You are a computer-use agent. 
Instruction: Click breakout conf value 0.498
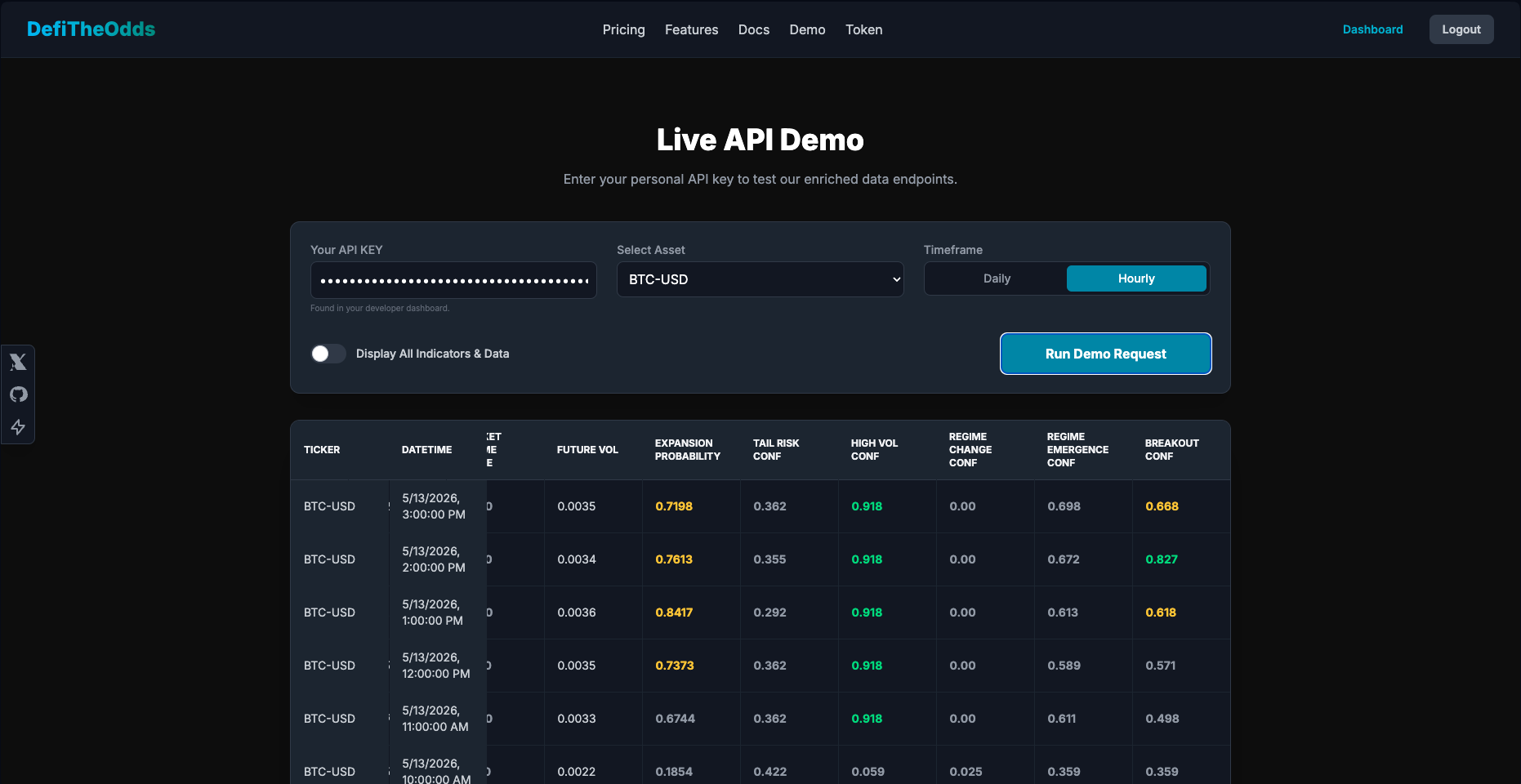[x=1162, y=719]
